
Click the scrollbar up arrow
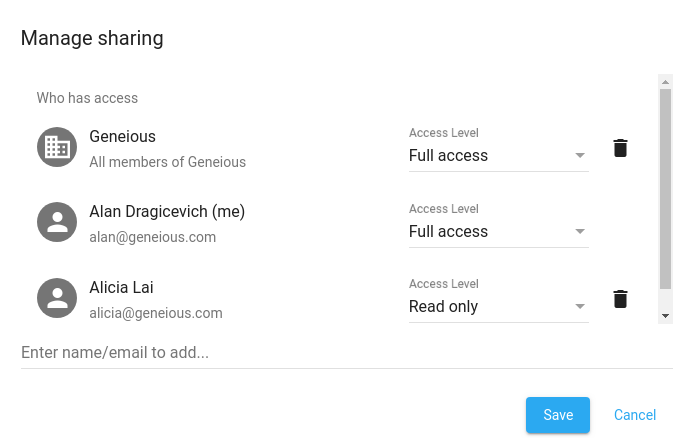coord(665,82)
